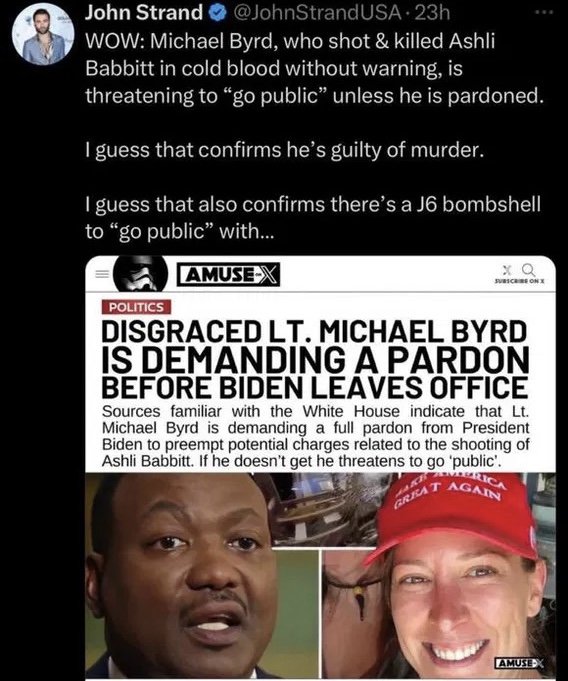
Task: Click the article summary paragraph
Action: [x=315, y=436]
